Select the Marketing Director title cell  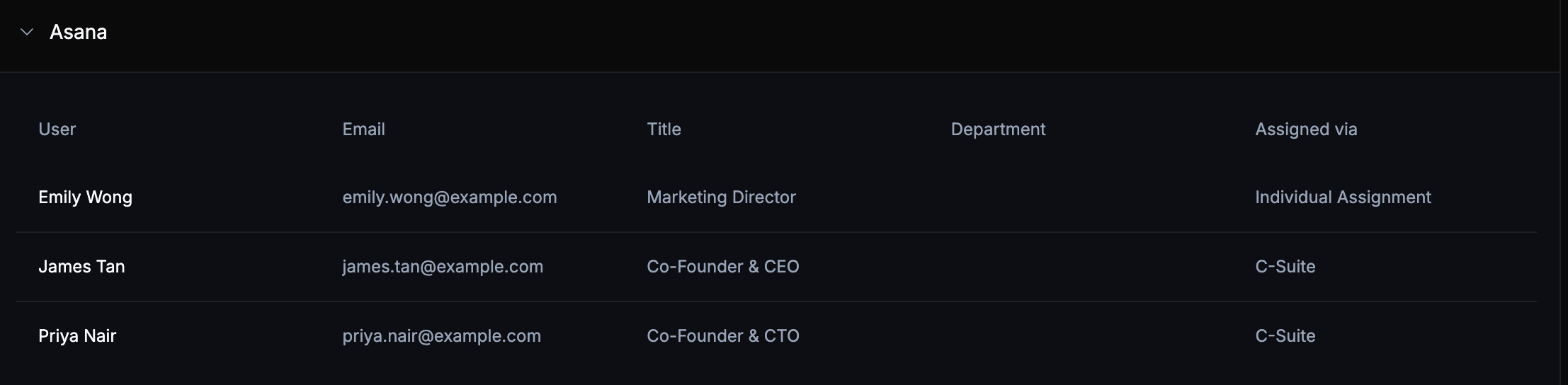721,197
